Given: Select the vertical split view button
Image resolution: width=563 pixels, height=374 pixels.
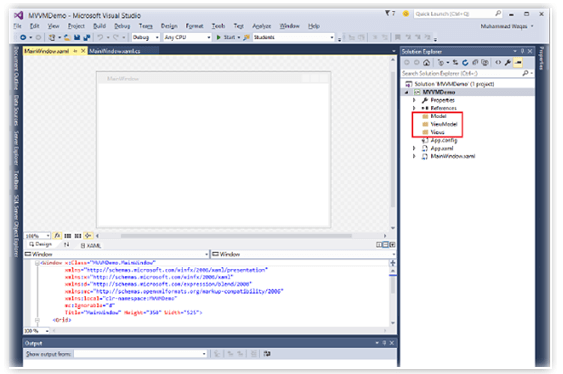Looking at the screenshot, I should click(379, 245).
